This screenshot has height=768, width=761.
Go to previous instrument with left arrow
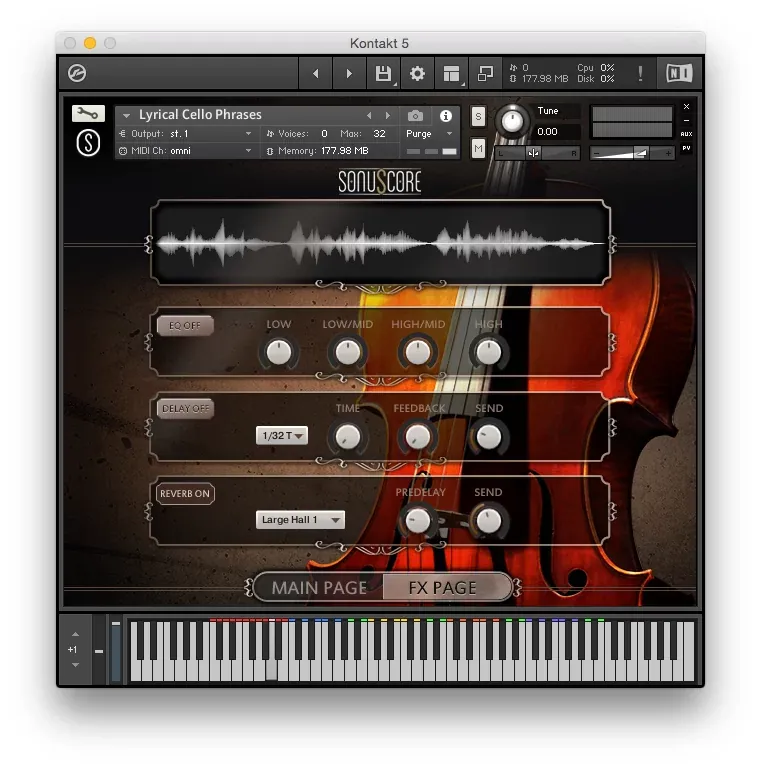[316, 73]
